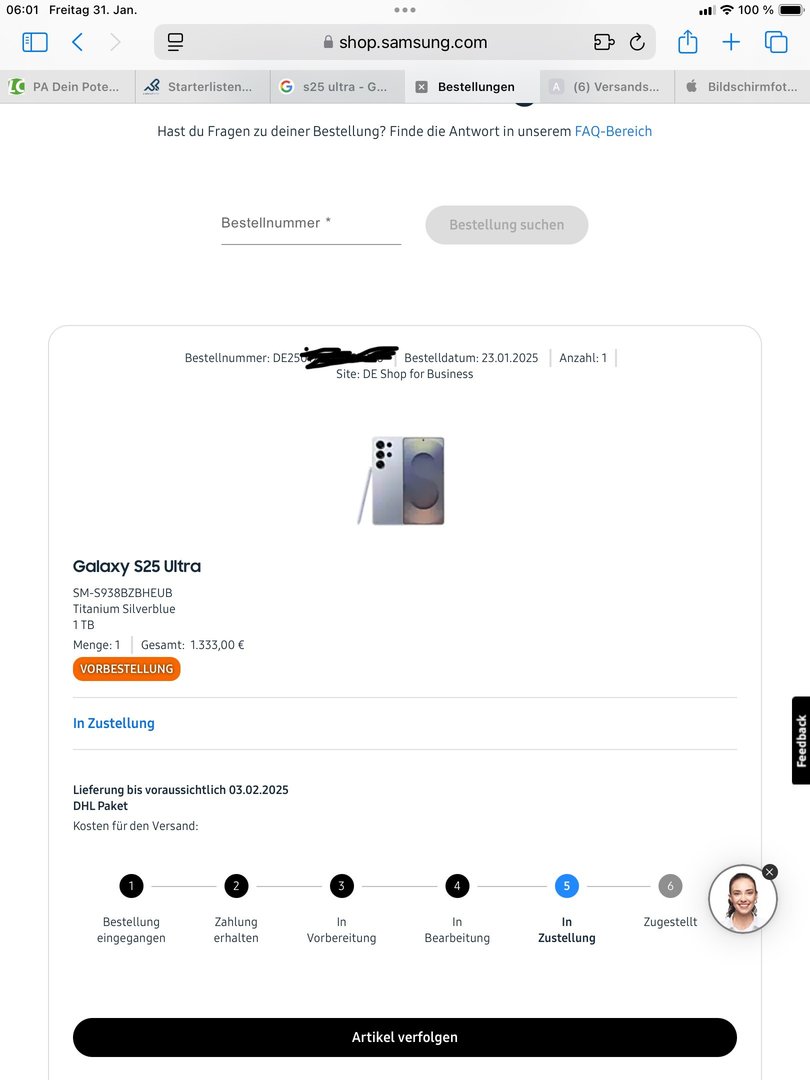Switch to the Starterlisten tab

202,87
